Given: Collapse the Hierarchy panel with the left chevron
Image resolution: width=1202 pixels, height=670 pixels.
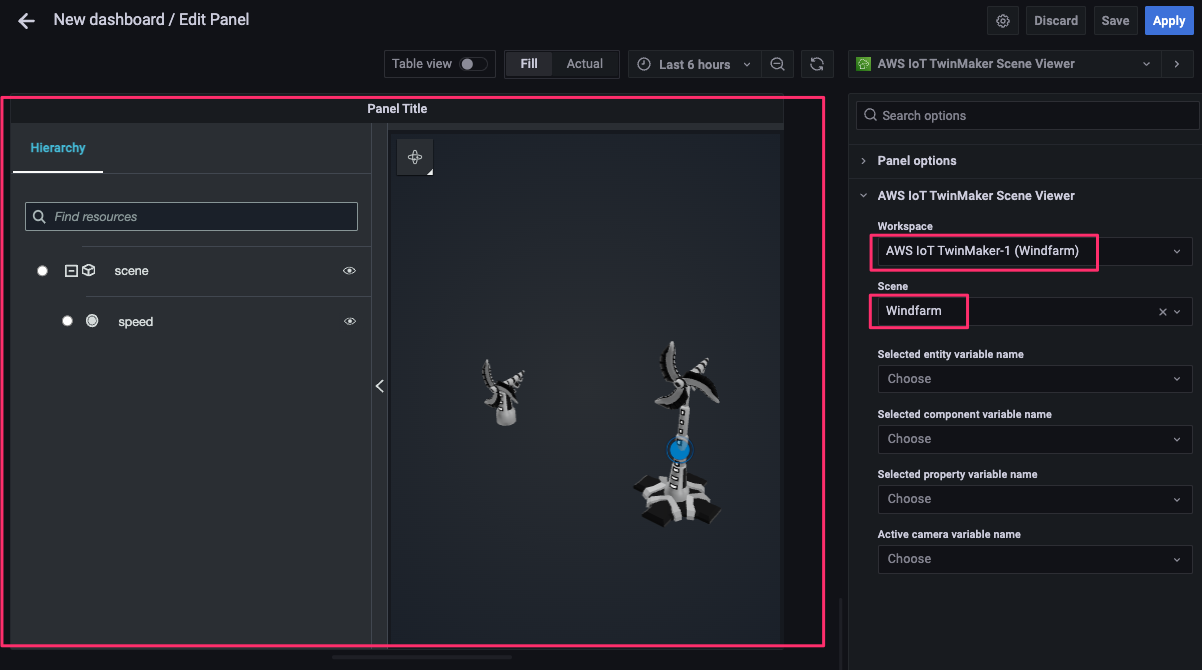Looking at the screenshot, I should [380, 386].
